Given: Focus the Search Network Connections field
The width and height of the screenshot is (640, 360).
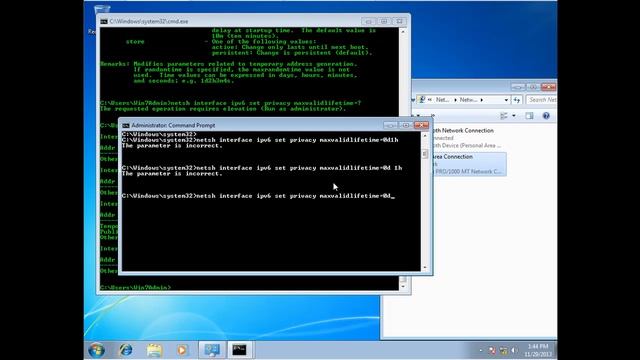Looking at the screenshot, I should [541, 100].
